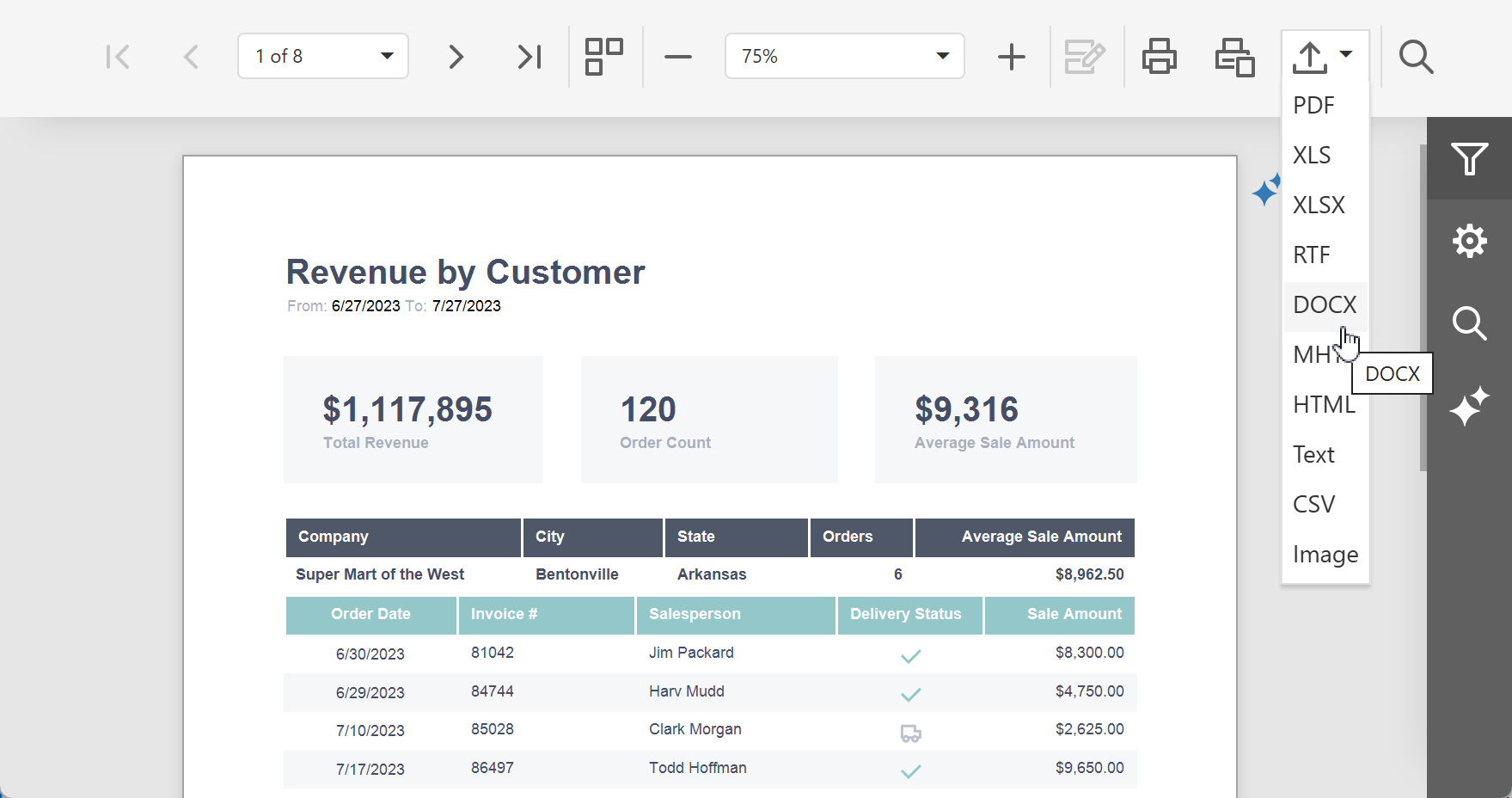Image resolution: width=1512 pixels, height=798 pixels.
Task: Choose CSV export format
Action: click(1325, 504)
